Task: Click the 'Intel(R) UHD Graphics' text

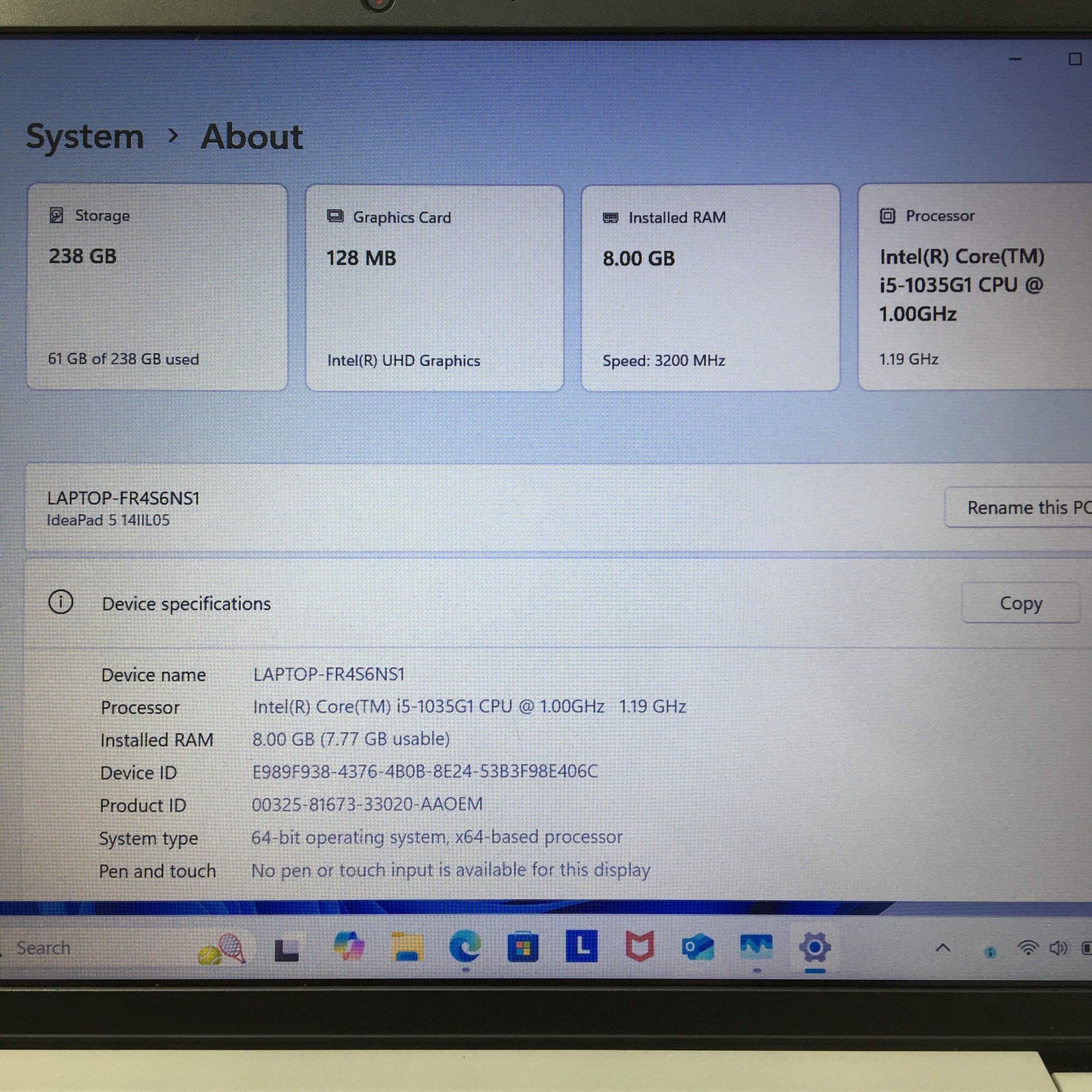Action: [403, 360]
